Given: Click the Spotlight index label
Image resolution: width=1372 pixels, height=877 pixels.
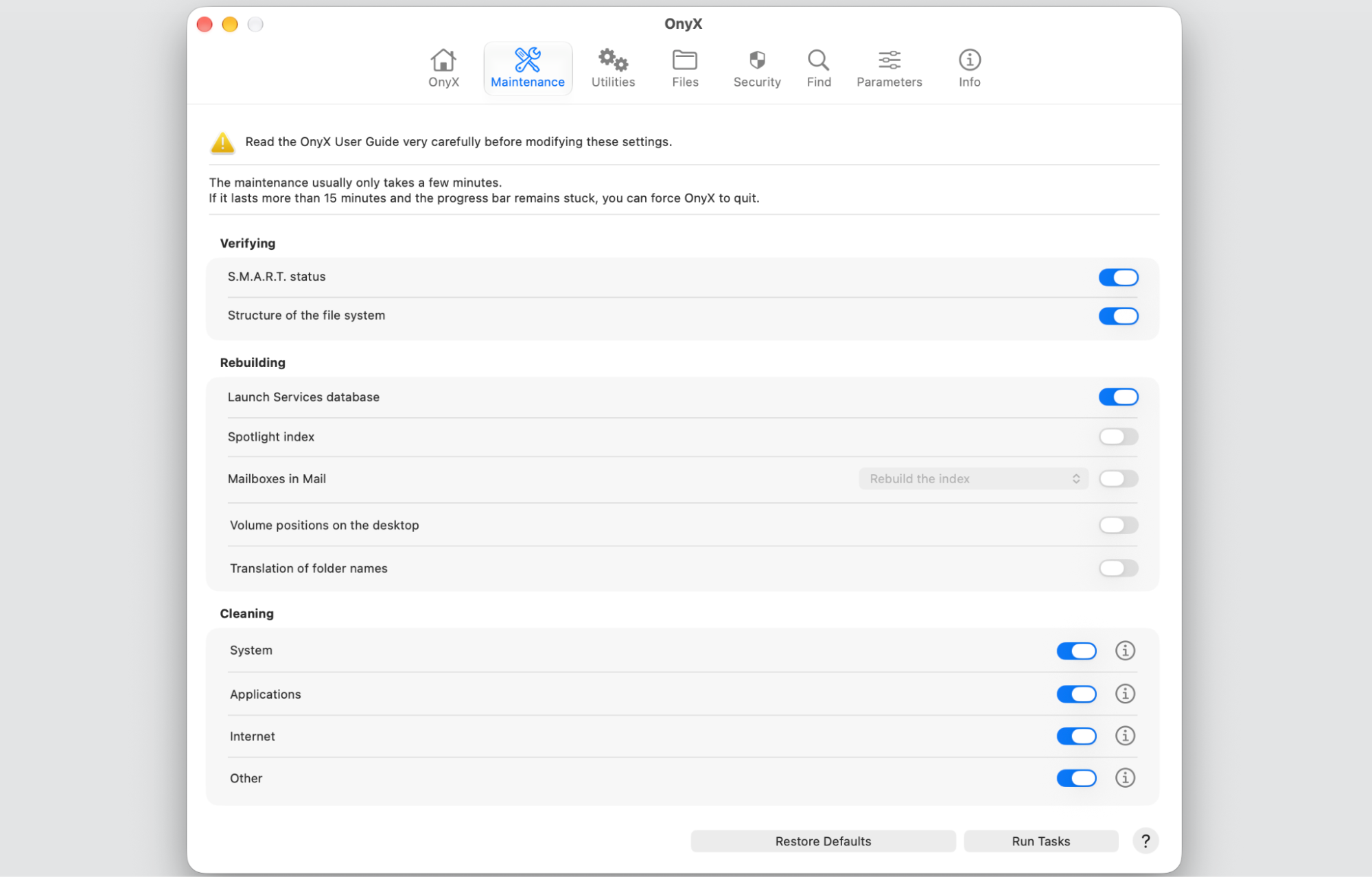Looking at the screenshot, I should [x=270, y=436].
